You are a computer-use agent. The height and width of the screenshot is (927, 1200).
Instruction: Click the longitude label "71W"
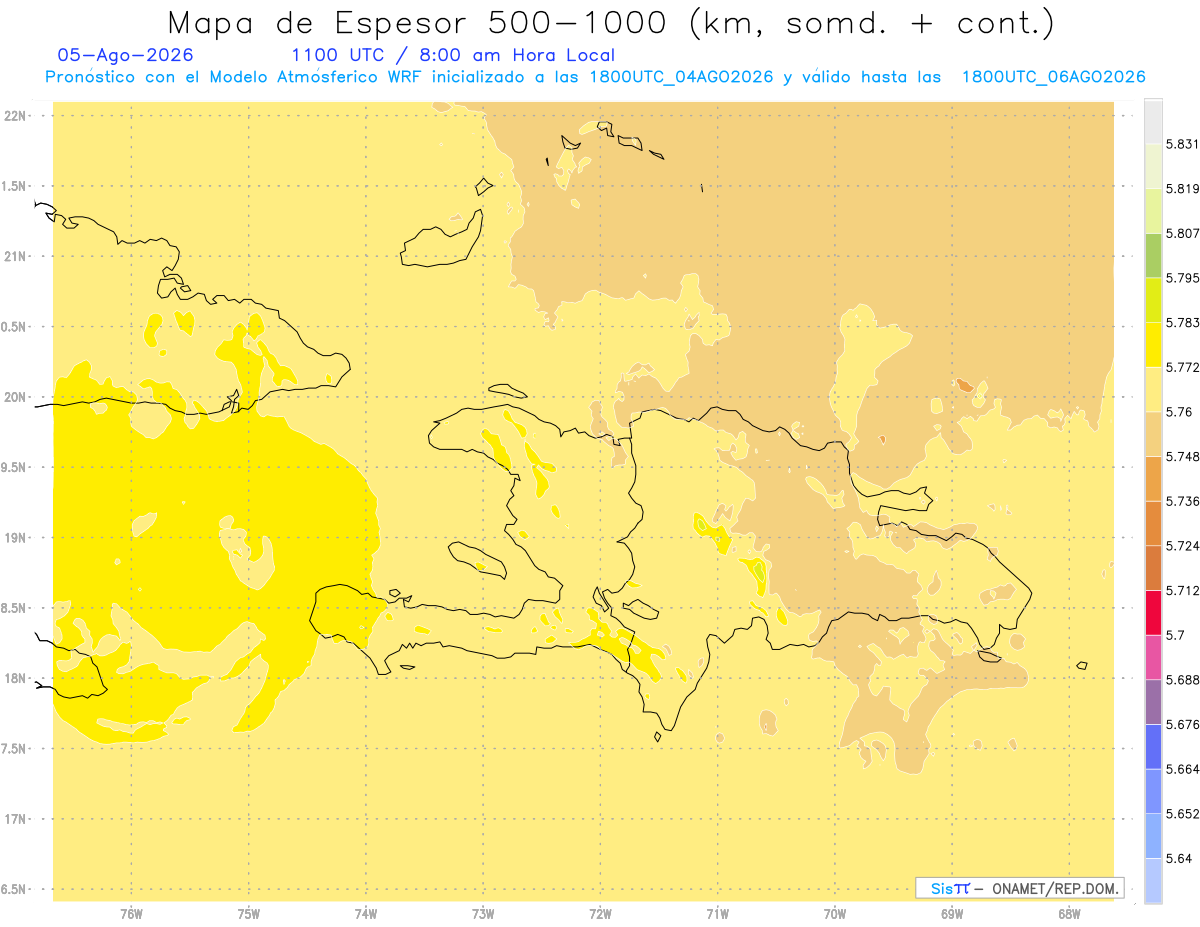click(x=717, y=913)
